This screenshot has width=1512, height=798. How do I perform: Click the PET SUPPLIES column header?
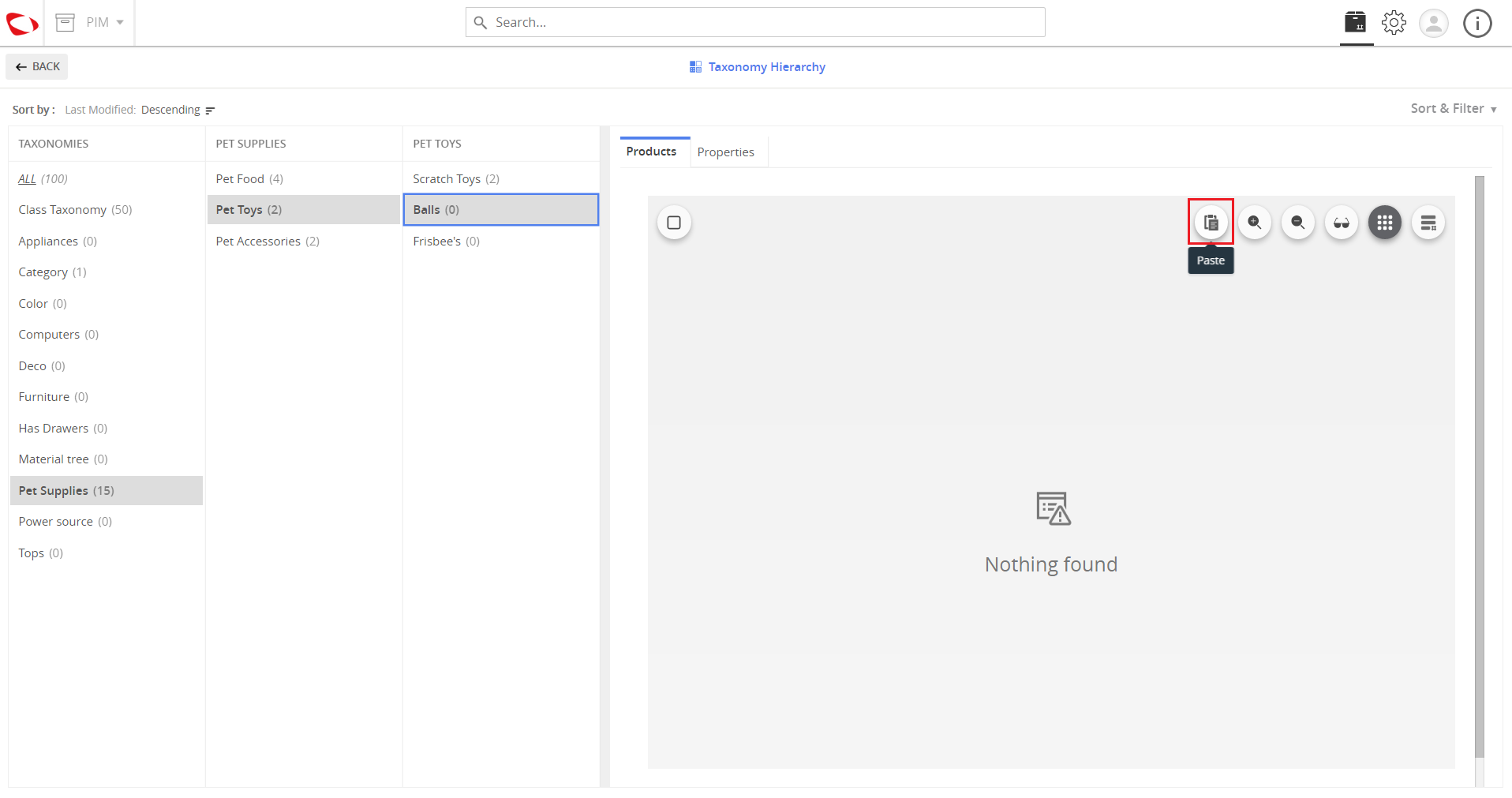pyautogui.click(x=251, y=144)
